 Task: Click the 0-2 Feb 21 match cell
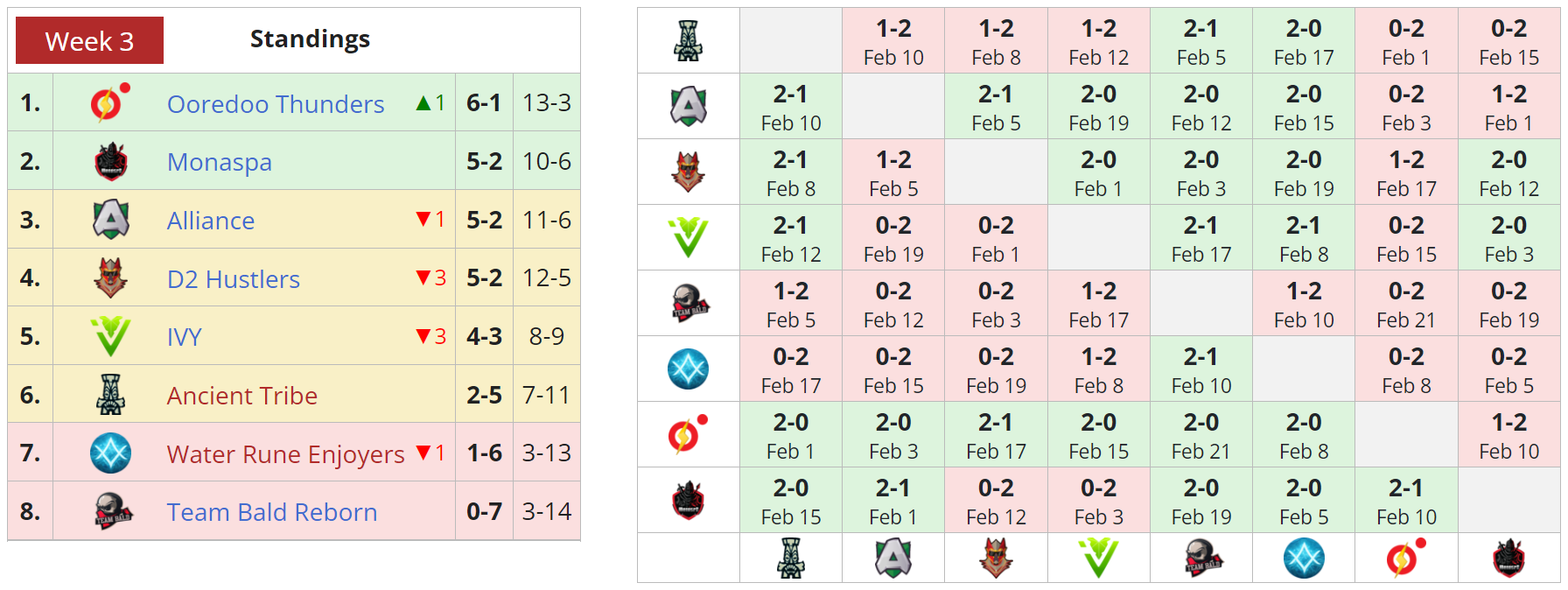(1405, 304)
